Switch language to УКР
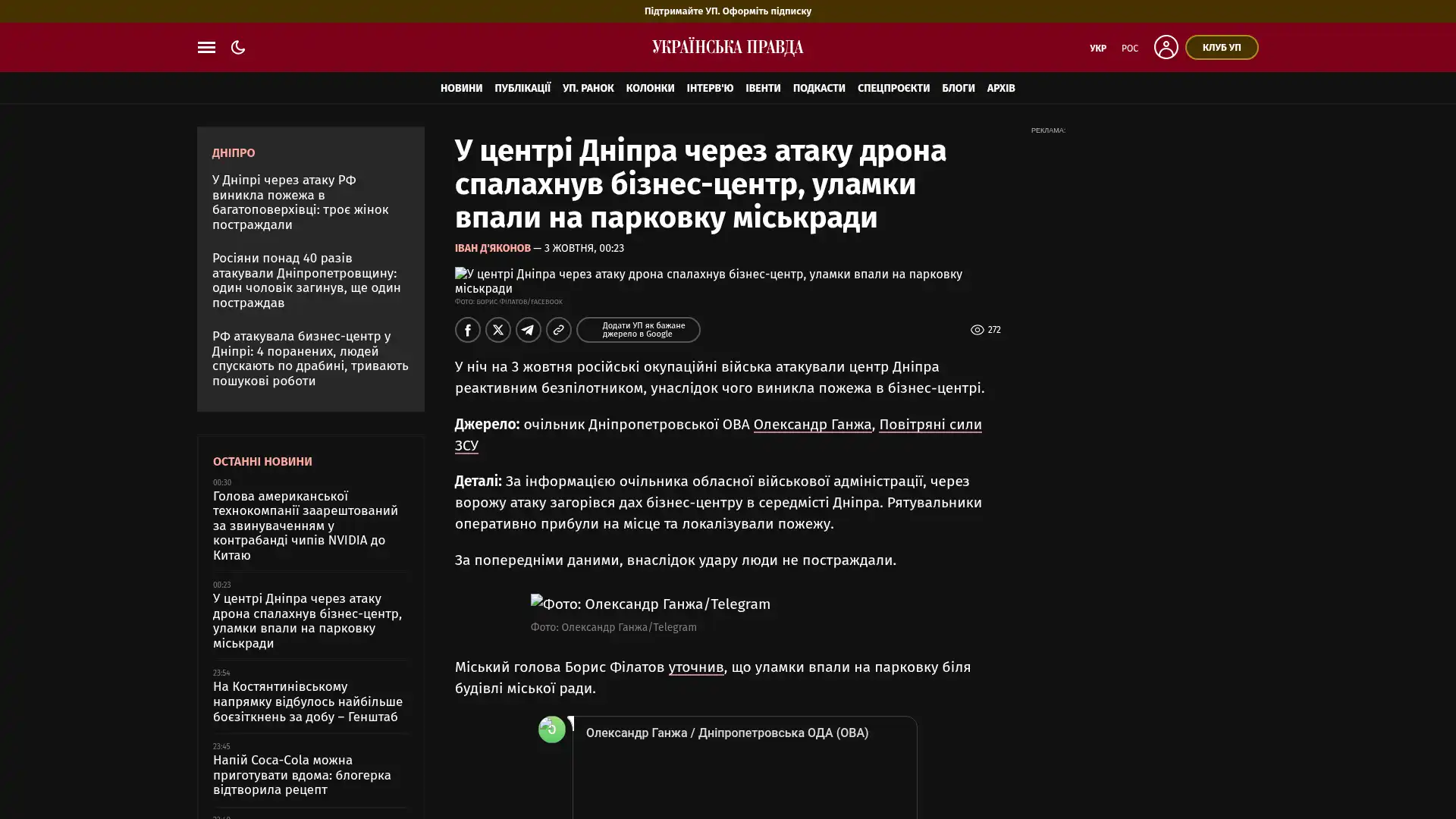Screen dimensions: 1456x819 (x=1097, y=48)
